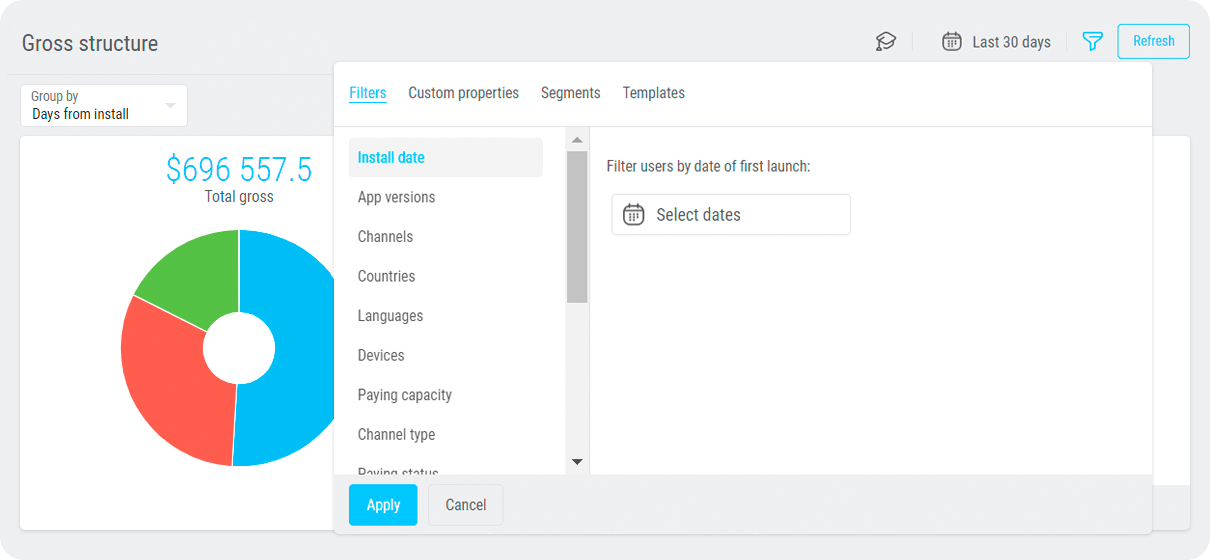This screenshot has width=1210, height=560.
Task: Choose the App versions filter
Action: click(x=396, y=197)
